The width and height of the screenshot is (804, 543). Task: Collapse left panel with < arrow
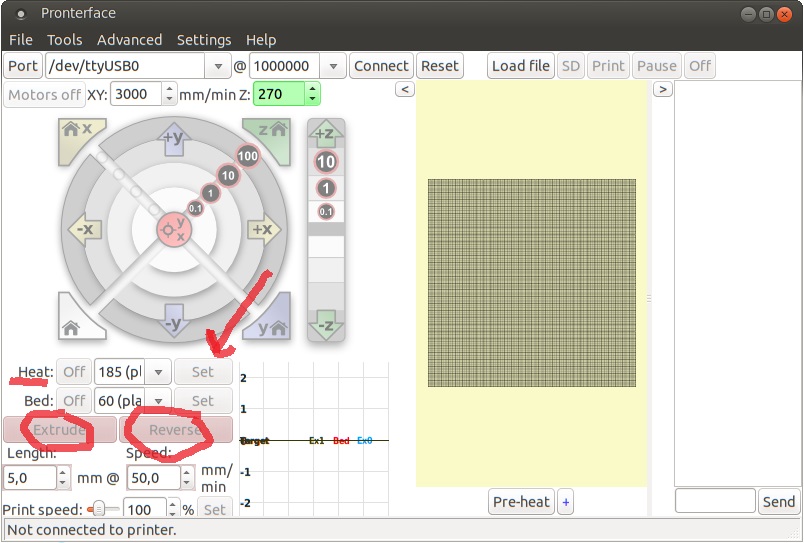pos(405,89)
